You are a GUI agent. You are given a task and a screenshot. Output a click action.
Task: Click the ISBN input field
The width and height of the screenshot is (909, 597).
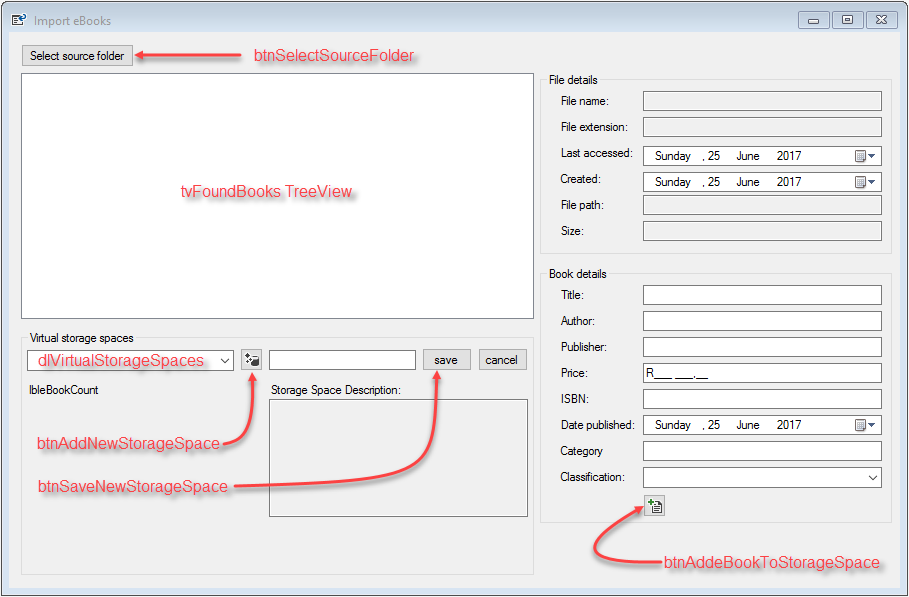762,399
